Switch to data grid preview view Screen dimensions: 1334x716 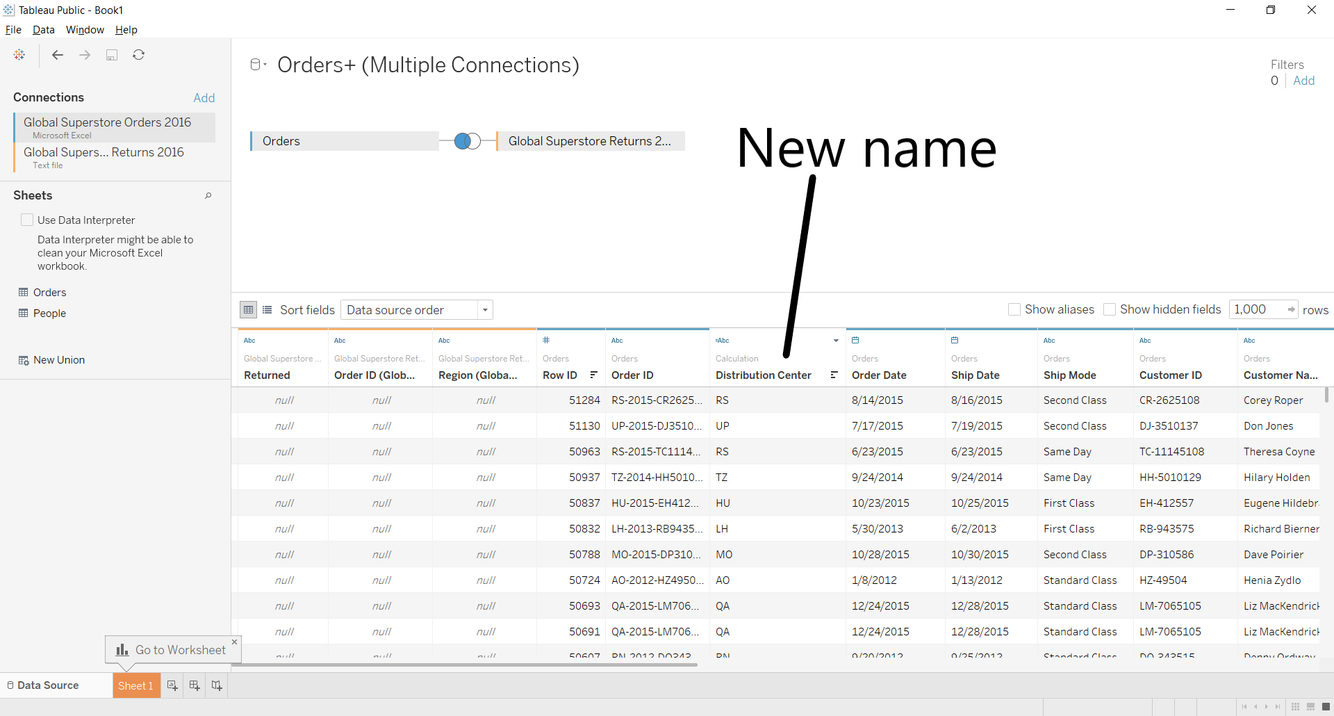pos(248,310)
